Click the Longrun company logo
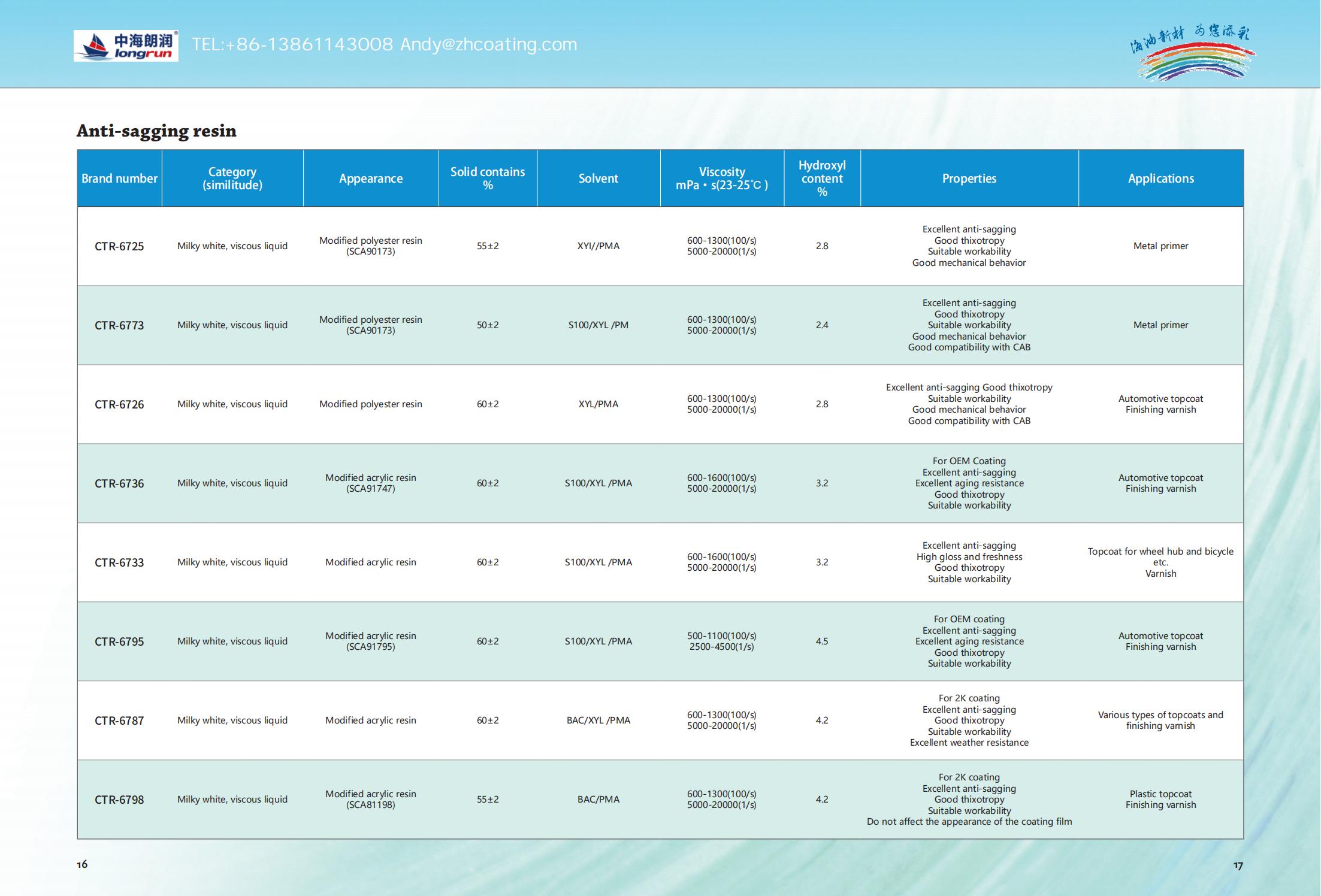1321x896 pixels. click(126, 46)
